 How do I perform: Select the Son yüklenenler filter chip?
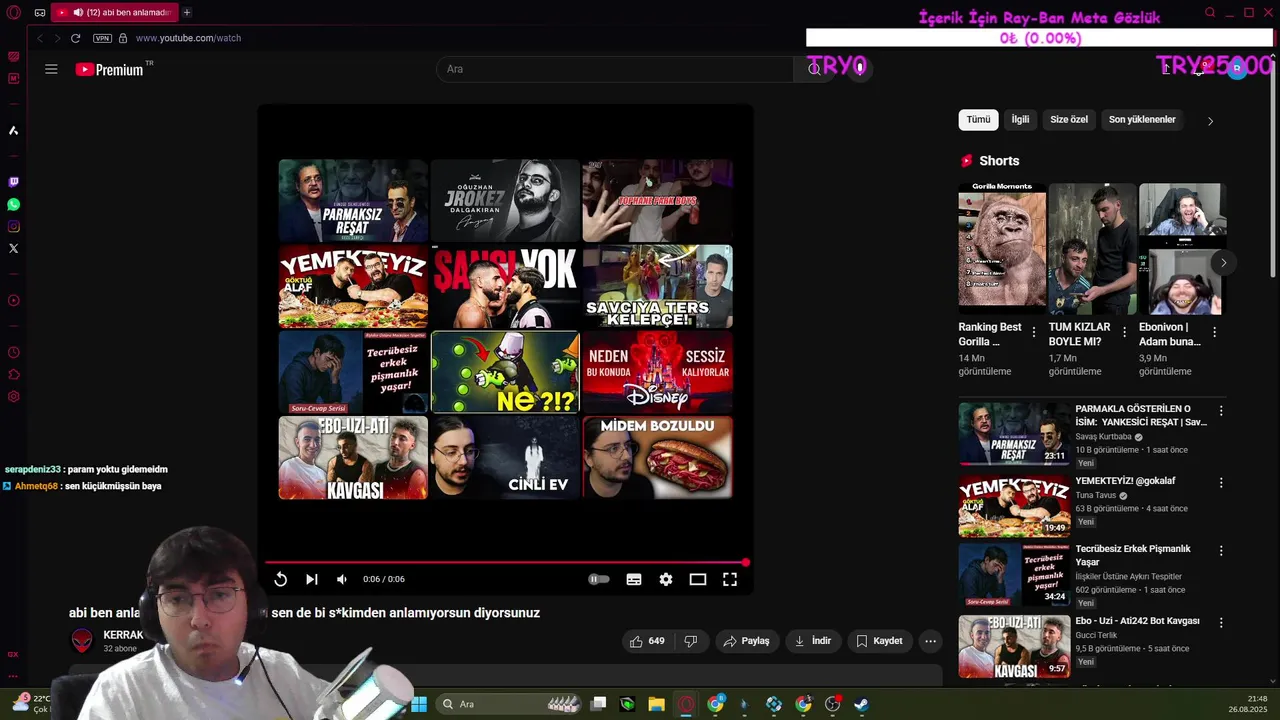(1142, 120)
